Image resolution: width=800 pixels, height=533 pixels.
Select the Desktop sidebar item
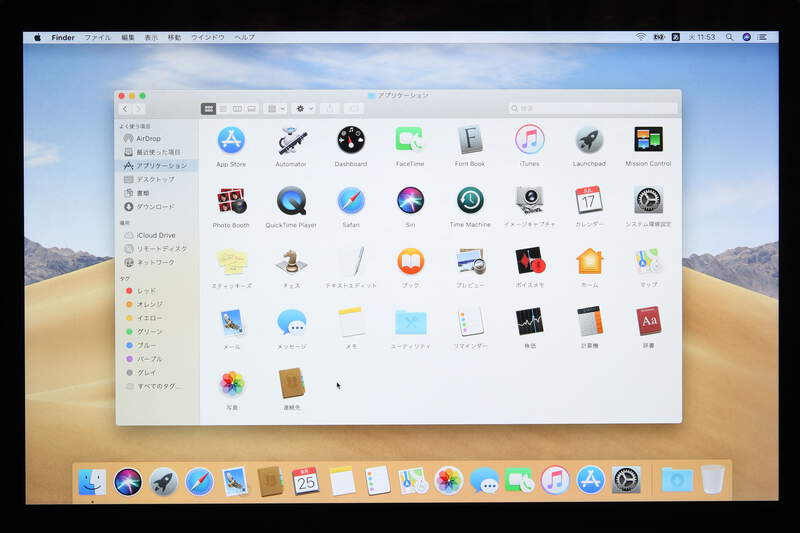[x=157, y=180]
